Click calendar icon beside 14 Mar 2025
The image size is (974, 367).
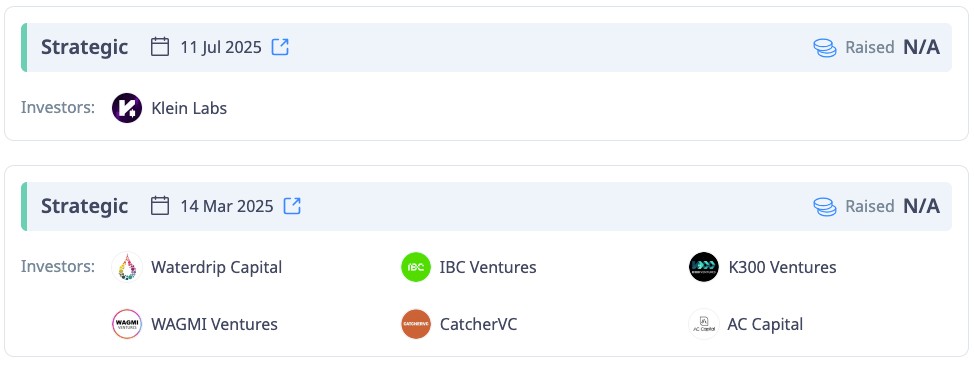[160, 206]
